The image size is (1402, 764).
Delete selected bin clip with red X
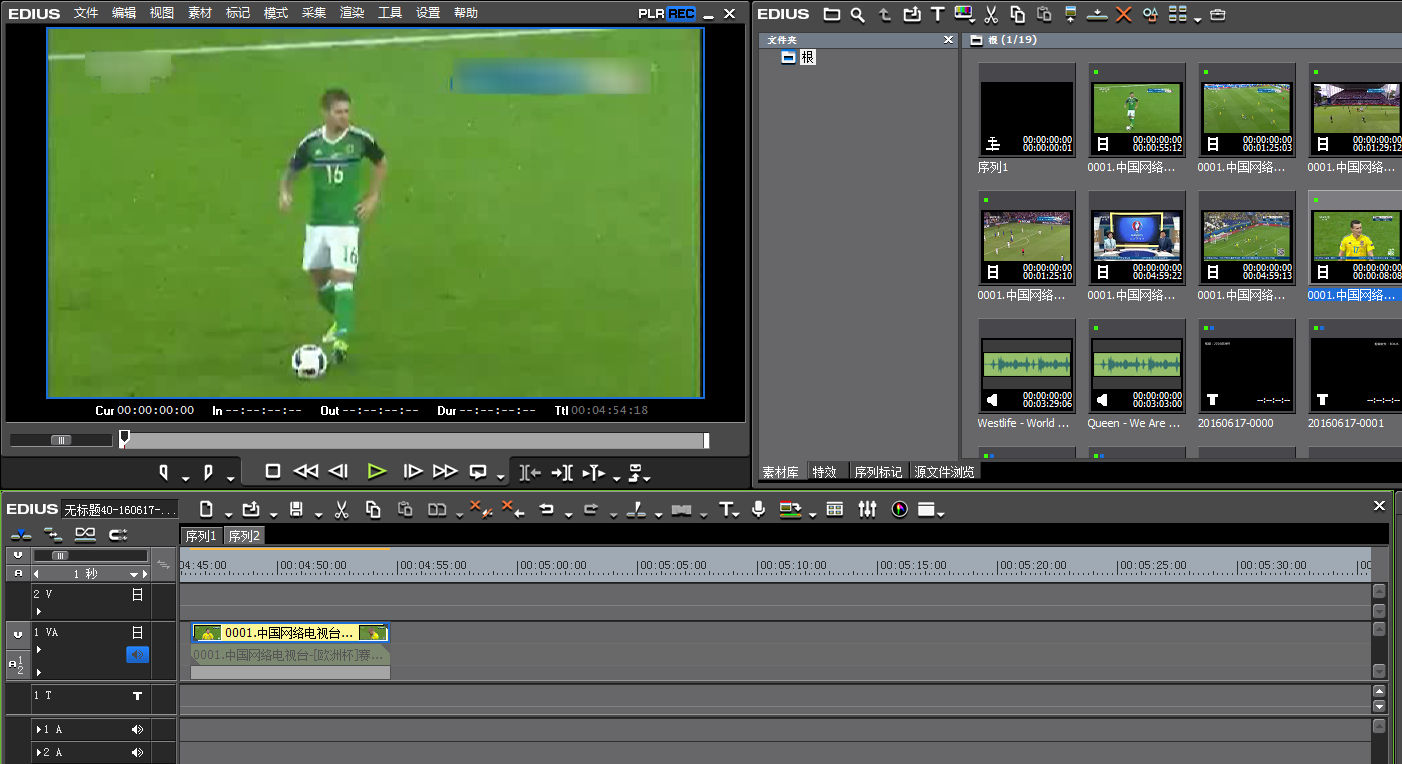pos(1123,14)
